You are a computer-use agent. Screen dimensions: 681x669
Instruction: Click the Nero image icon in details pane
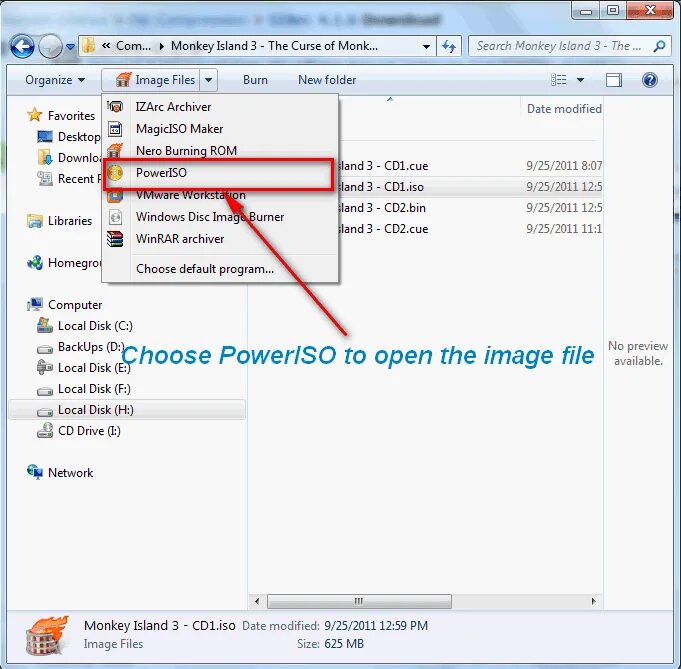pos(47,636)
